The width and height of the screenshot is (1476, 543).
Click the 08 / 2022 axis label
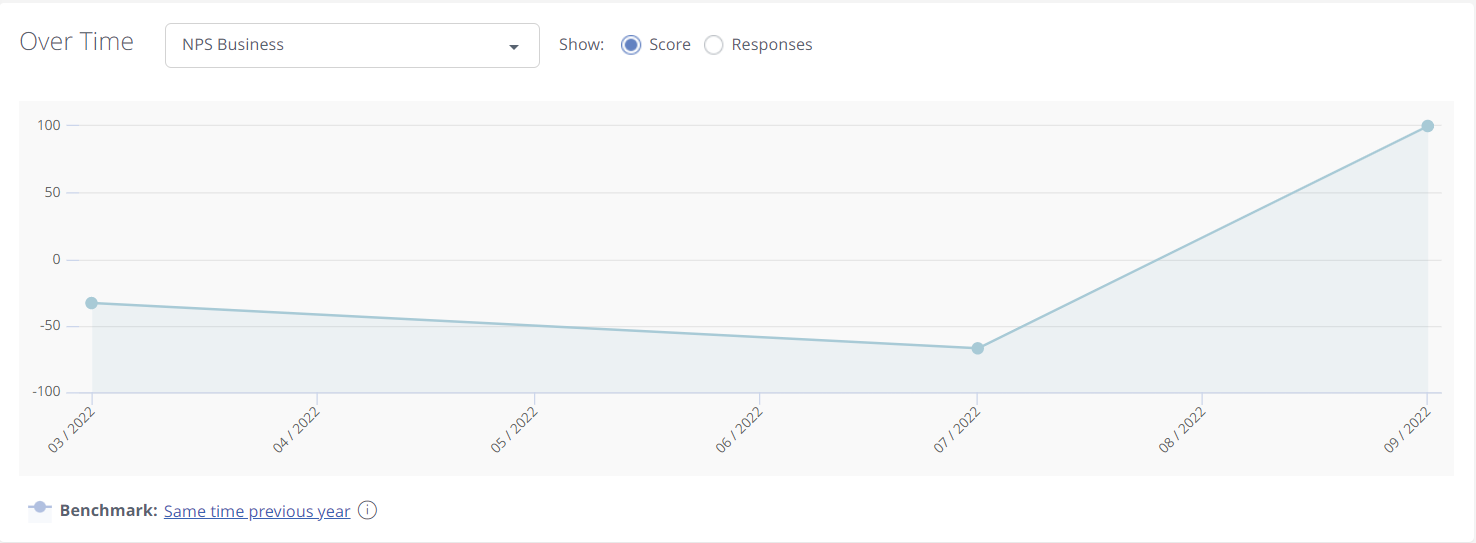click(x=1183, y=430)
